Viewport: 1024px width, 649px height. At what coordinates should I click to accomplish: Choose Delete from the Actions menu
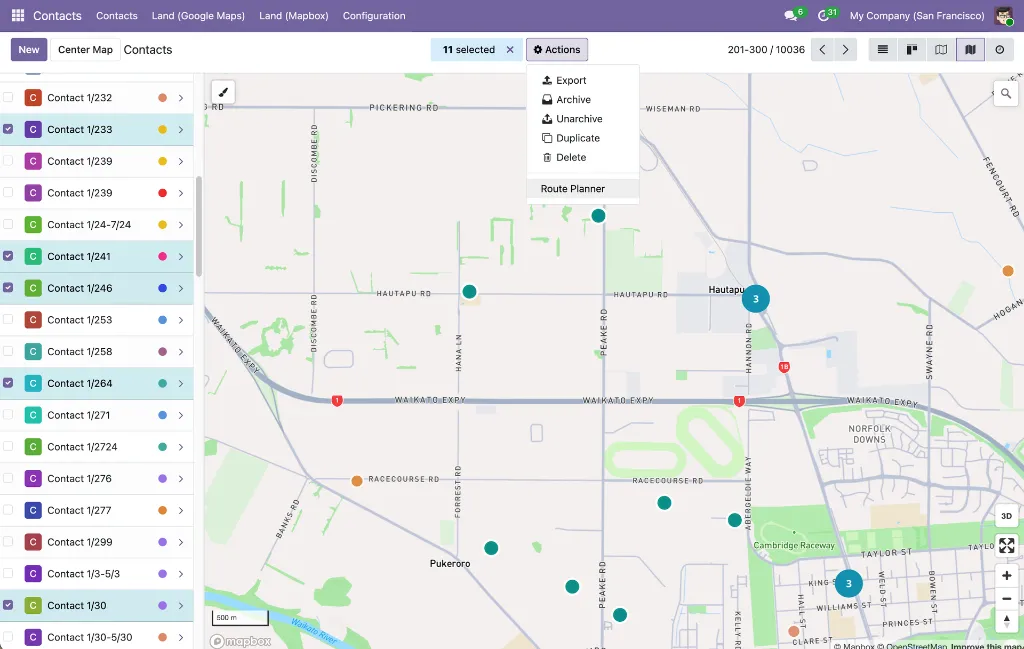pyautogui.click(x=583, y=157)
